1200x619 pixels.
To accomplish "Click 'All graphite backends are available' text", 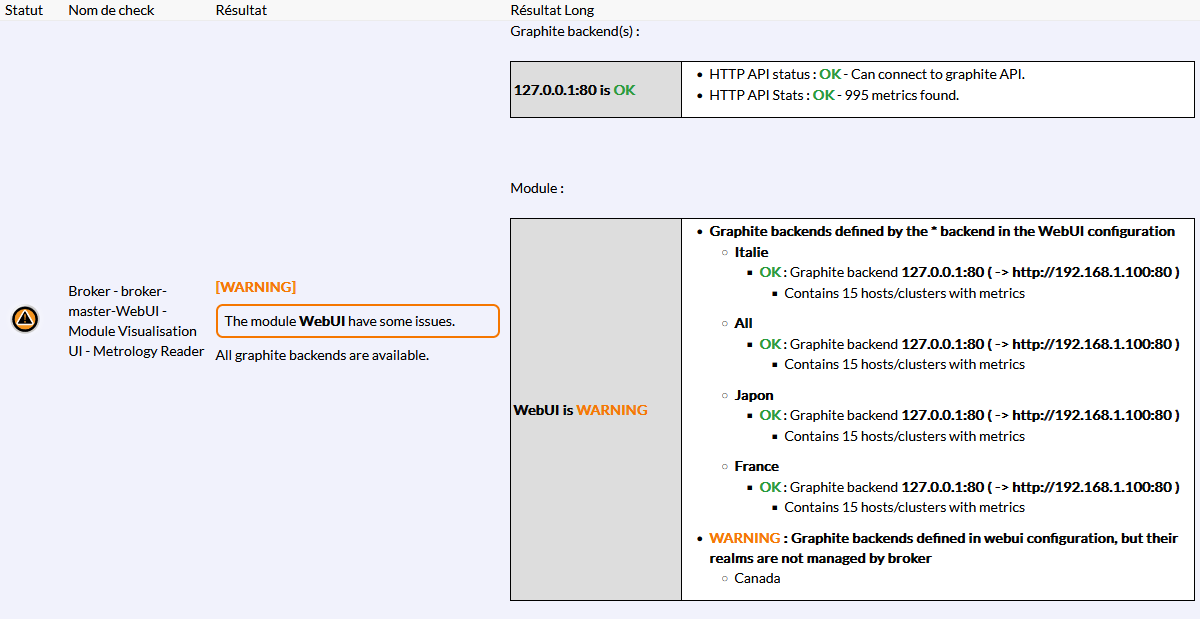I will click(322, 355).
